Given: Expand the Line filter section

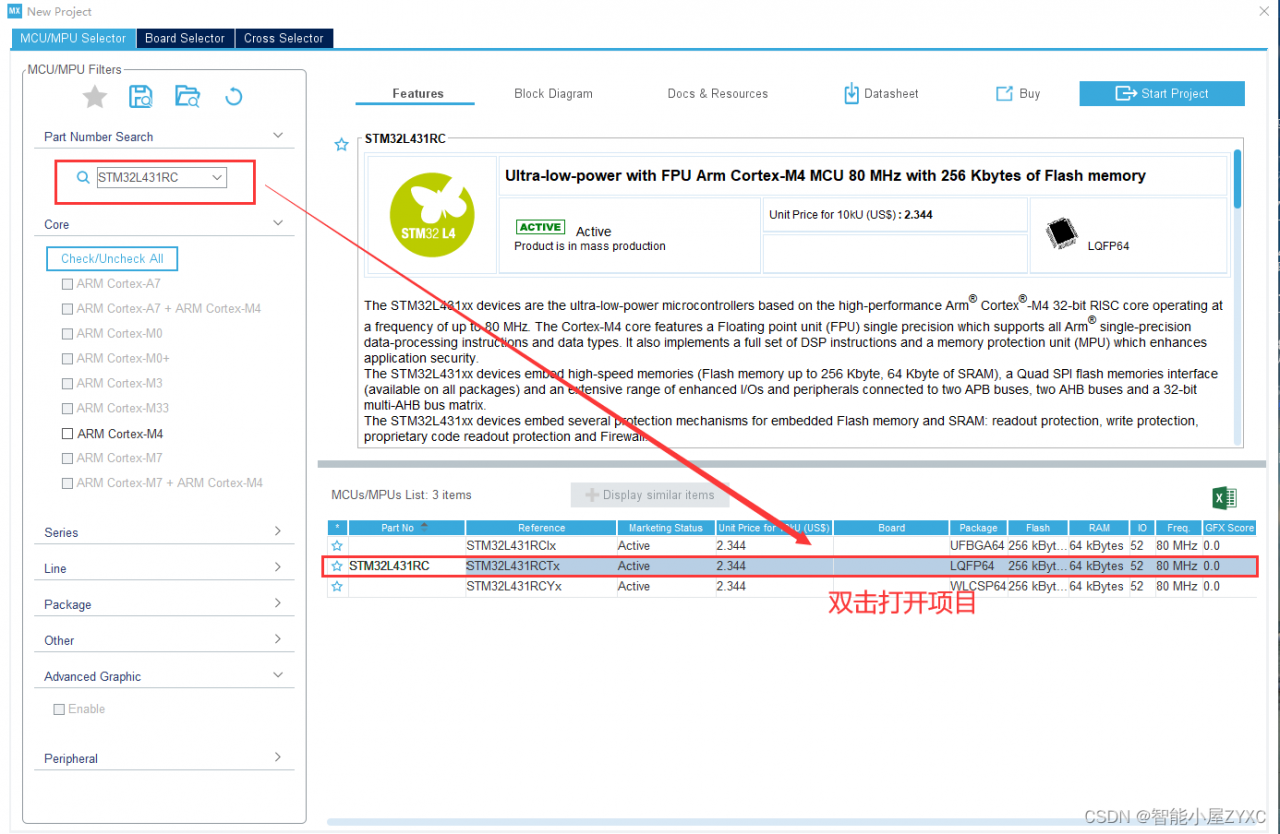Looking at the screenshot, I should click(x=278, y=567).
